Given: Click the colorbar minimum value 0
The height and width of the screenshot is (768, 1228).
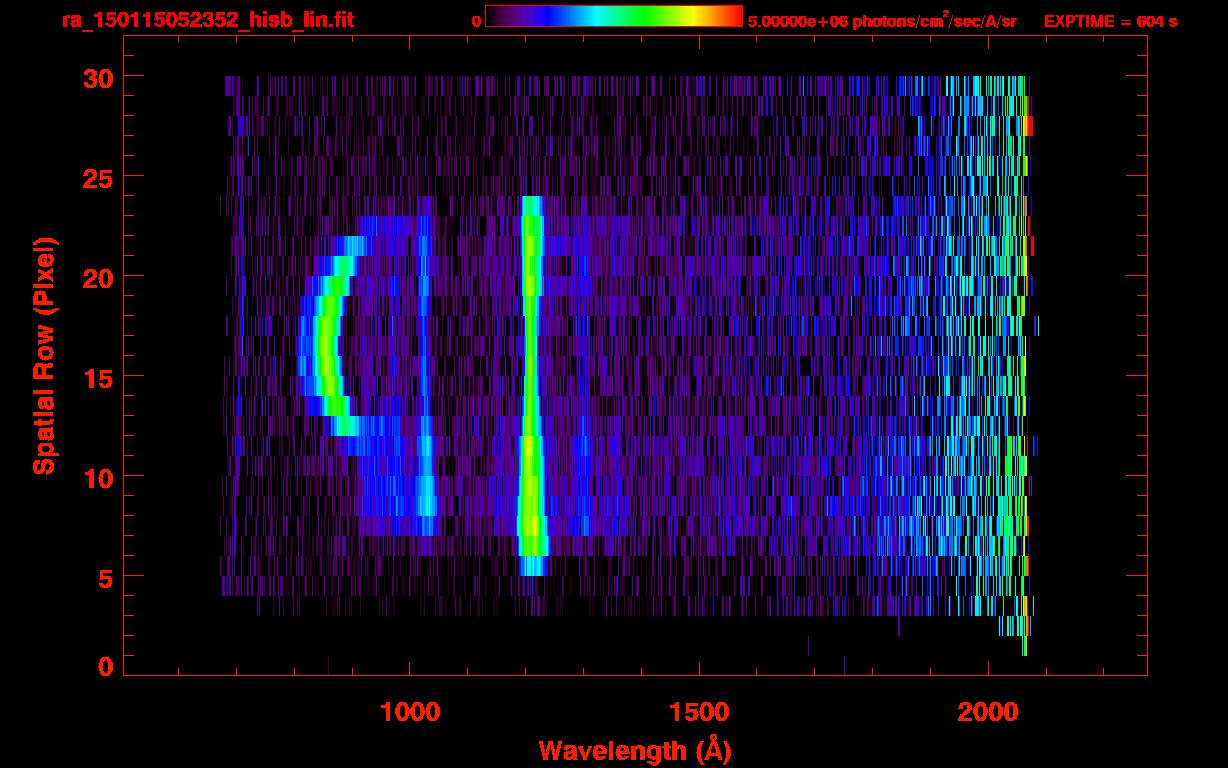Looking at the screenshot, I should pos(477,21).
